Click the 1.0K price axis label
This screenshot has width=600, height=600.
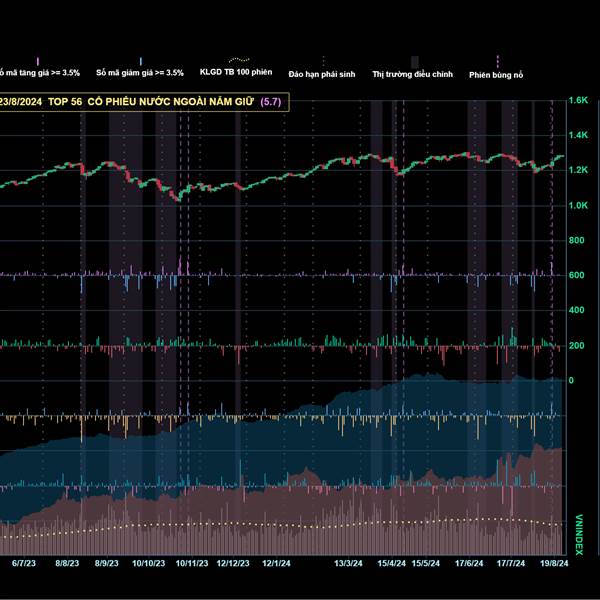tap(577, 205)
